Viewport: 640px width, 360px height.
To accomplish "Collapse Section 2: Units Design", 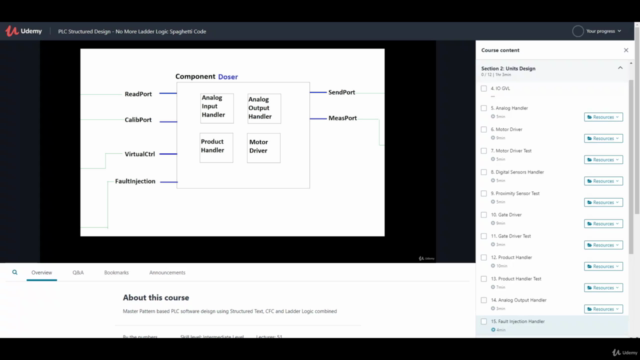I will point(620,68).
